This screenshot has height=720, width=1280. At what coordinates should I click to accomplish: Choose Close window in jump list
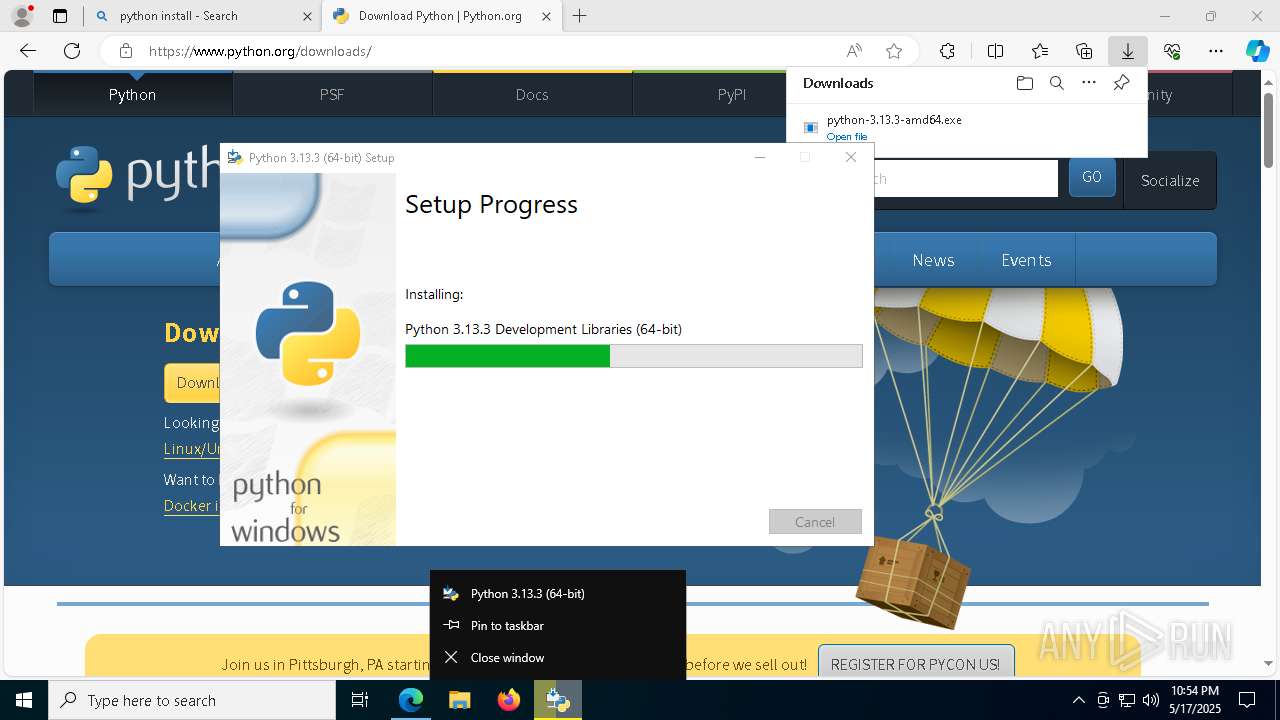[558, 657]
